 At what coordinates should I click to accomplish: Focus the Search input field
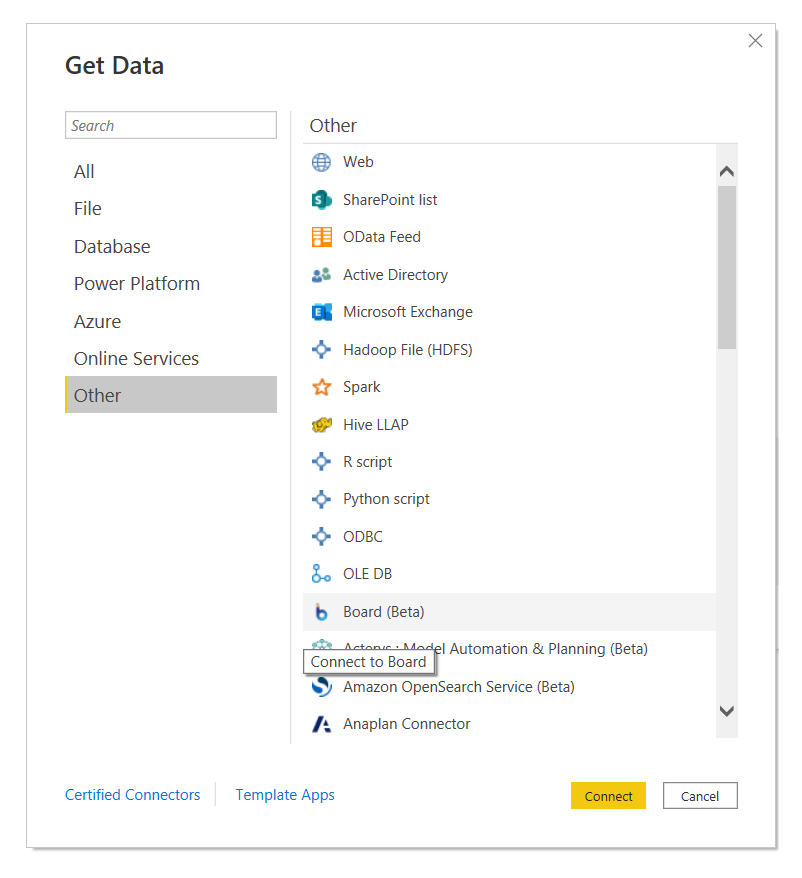[x=171, y=125]
